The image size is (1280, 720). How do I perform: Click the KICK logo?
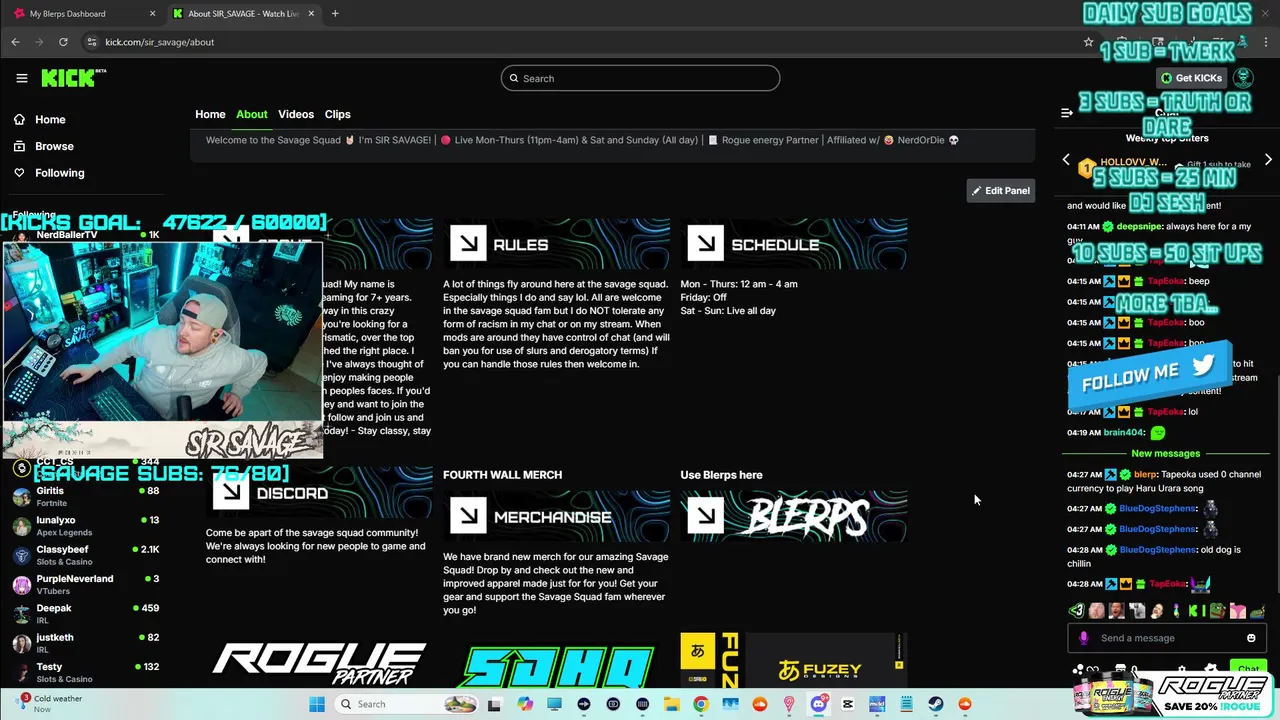73,78
